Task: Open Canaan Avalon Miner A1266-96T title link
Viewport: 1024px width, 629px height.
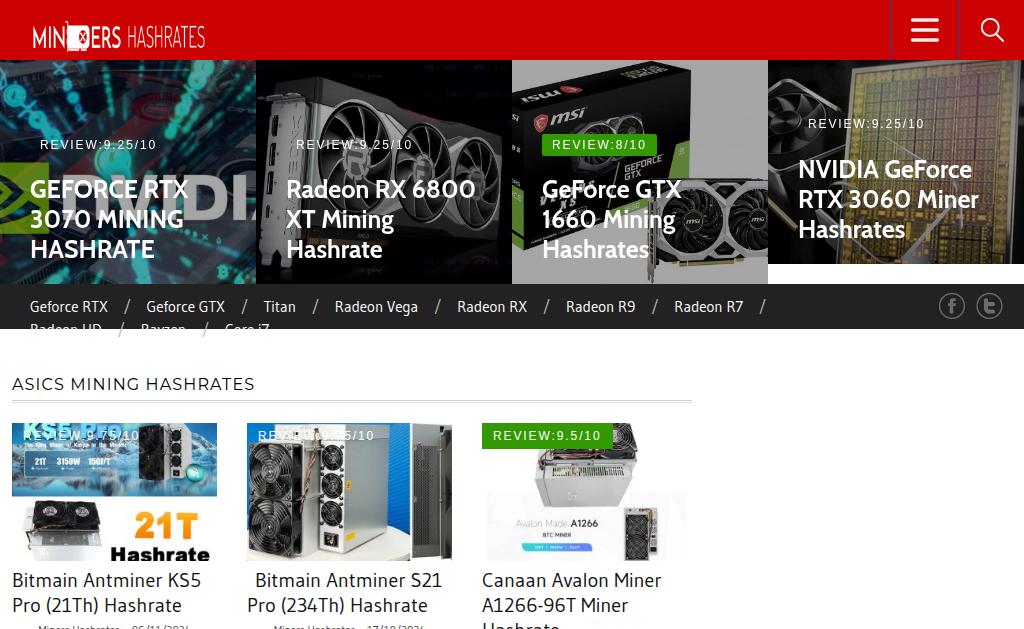Action: point(571,601)
